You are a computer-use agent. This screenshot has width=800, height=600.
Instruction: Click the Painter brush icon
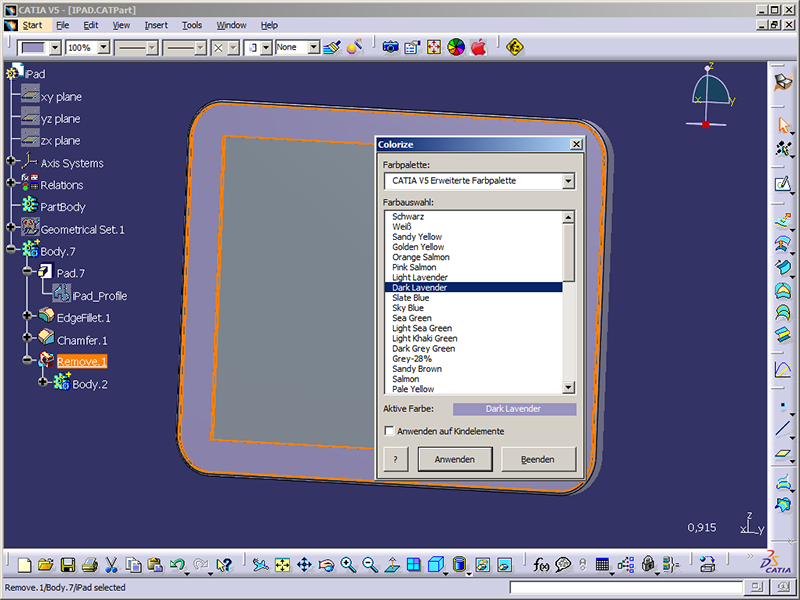(x=332, y=47)
